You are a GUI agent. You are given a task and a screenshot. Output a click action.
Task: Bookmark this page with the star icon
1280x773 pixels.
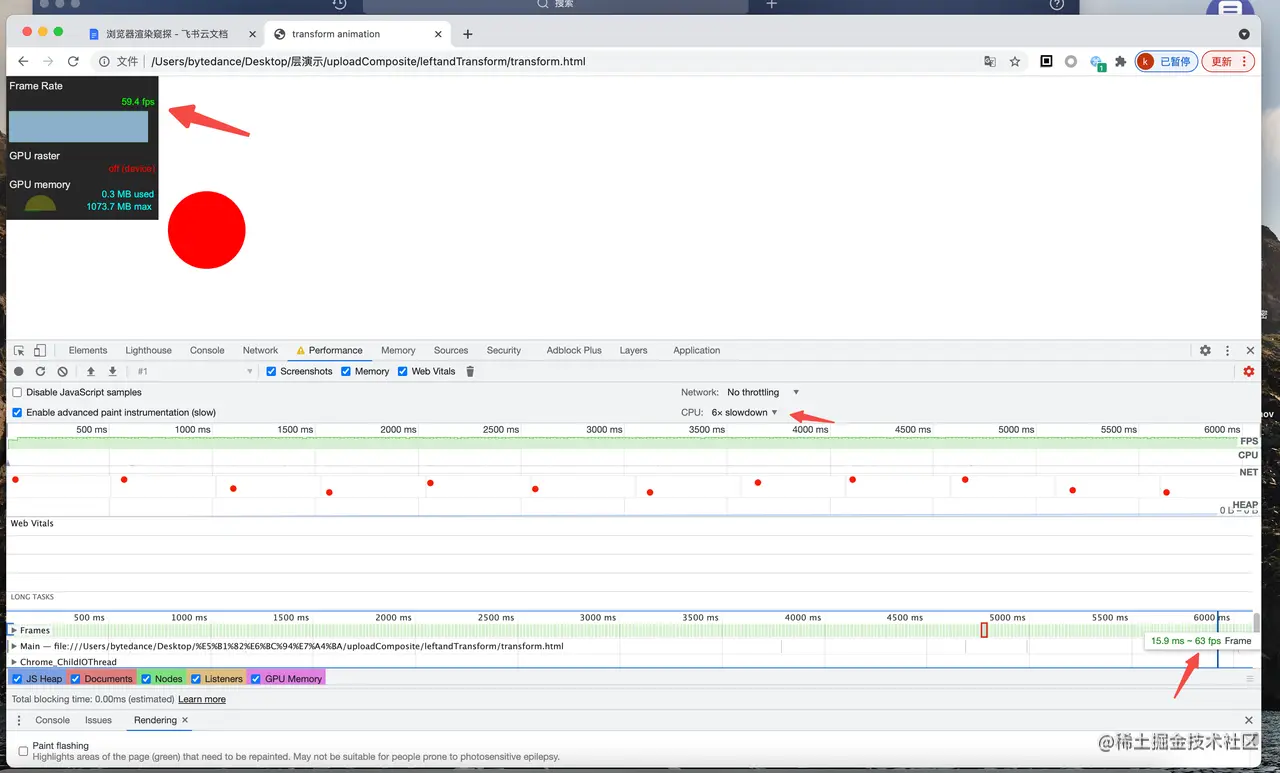point(1015,61)
